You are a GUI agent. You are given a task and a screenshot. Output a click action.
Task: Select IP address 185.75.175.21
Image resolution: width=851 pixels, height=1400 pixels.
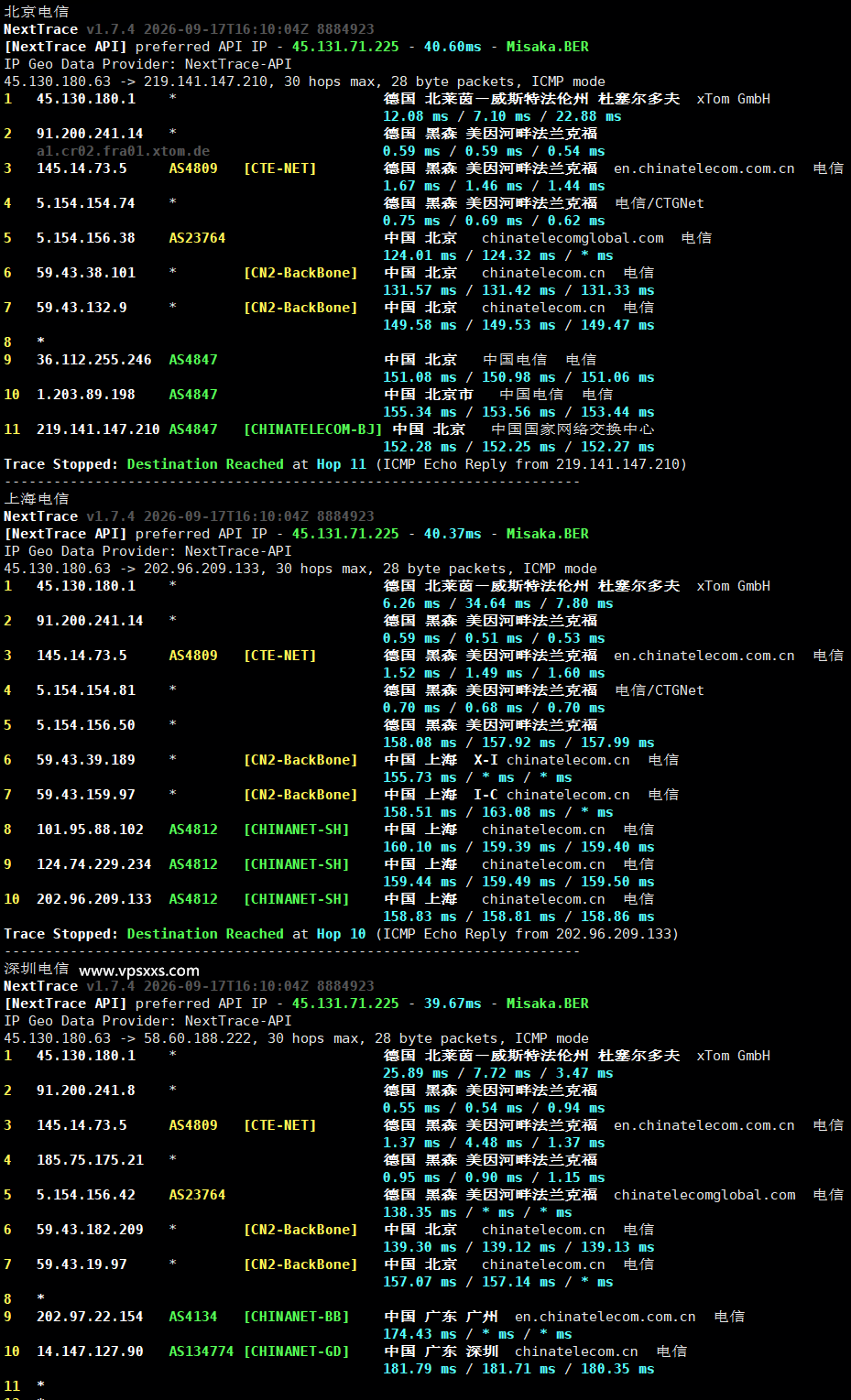coord(90,1160)
